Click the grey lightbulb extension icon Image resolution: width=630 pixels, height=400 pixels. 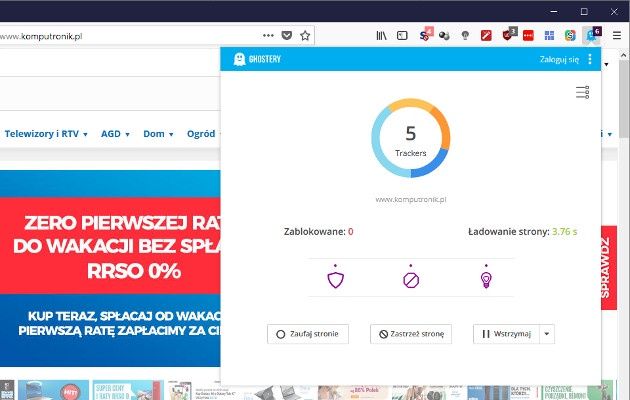coord(465,36)
